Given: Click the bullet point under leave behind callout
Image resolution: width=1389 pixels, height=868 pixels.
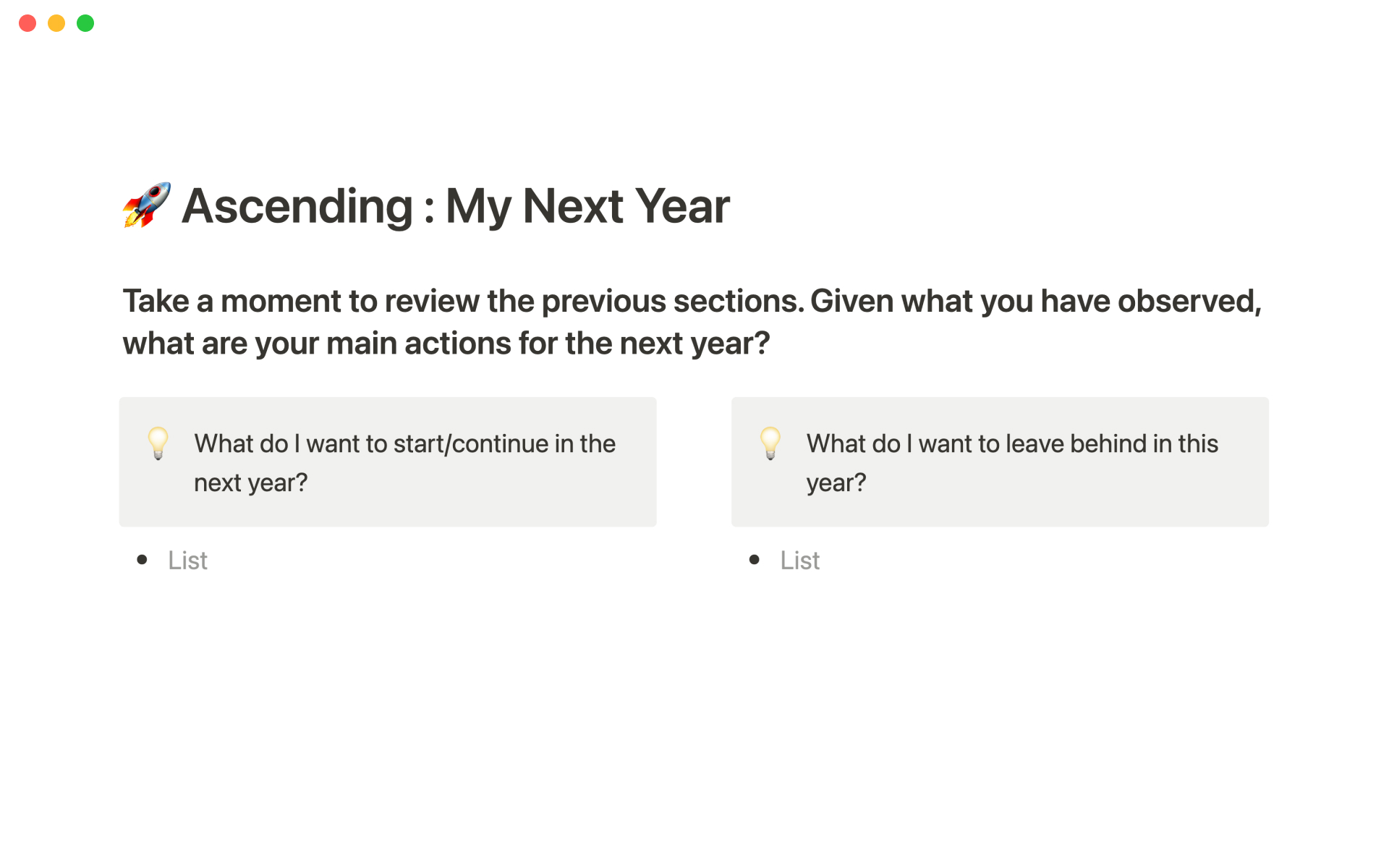Looking at the screenshot, I should coord(754,560).
